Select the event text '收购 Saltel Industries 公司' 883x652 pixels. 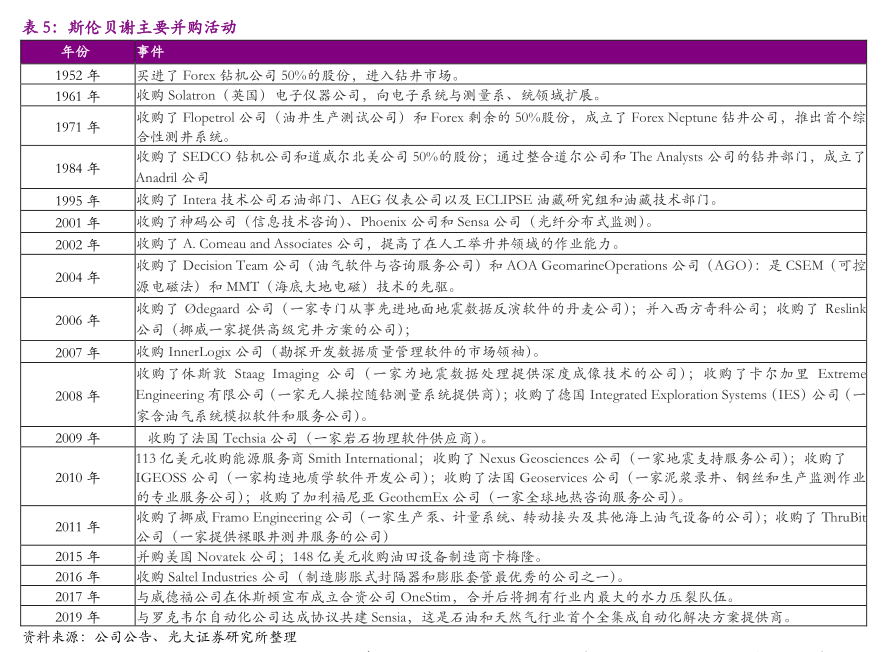pyautogui.click(x=213, y=577)
